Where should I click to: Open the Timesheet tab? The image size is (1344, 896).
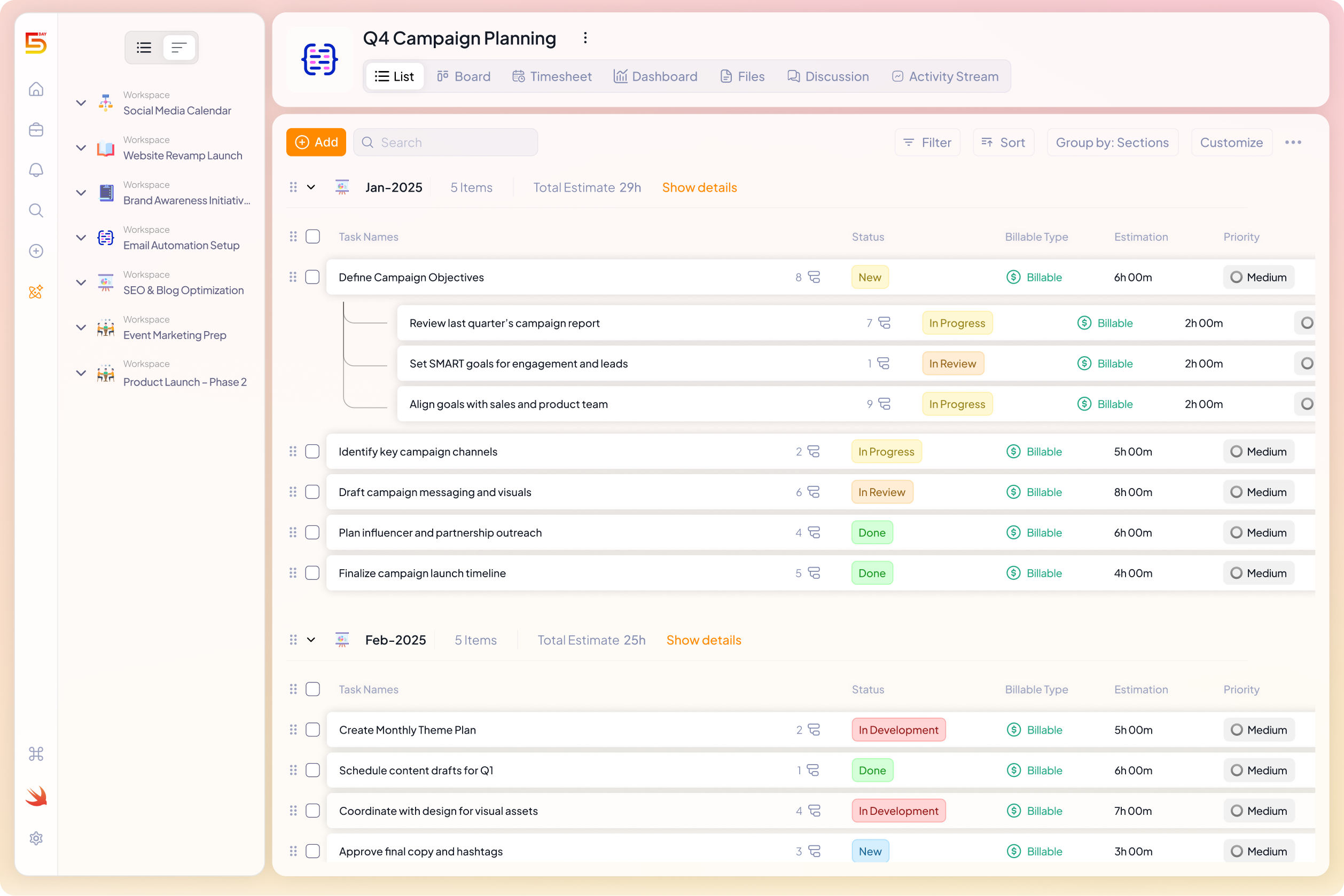point(551,76)
